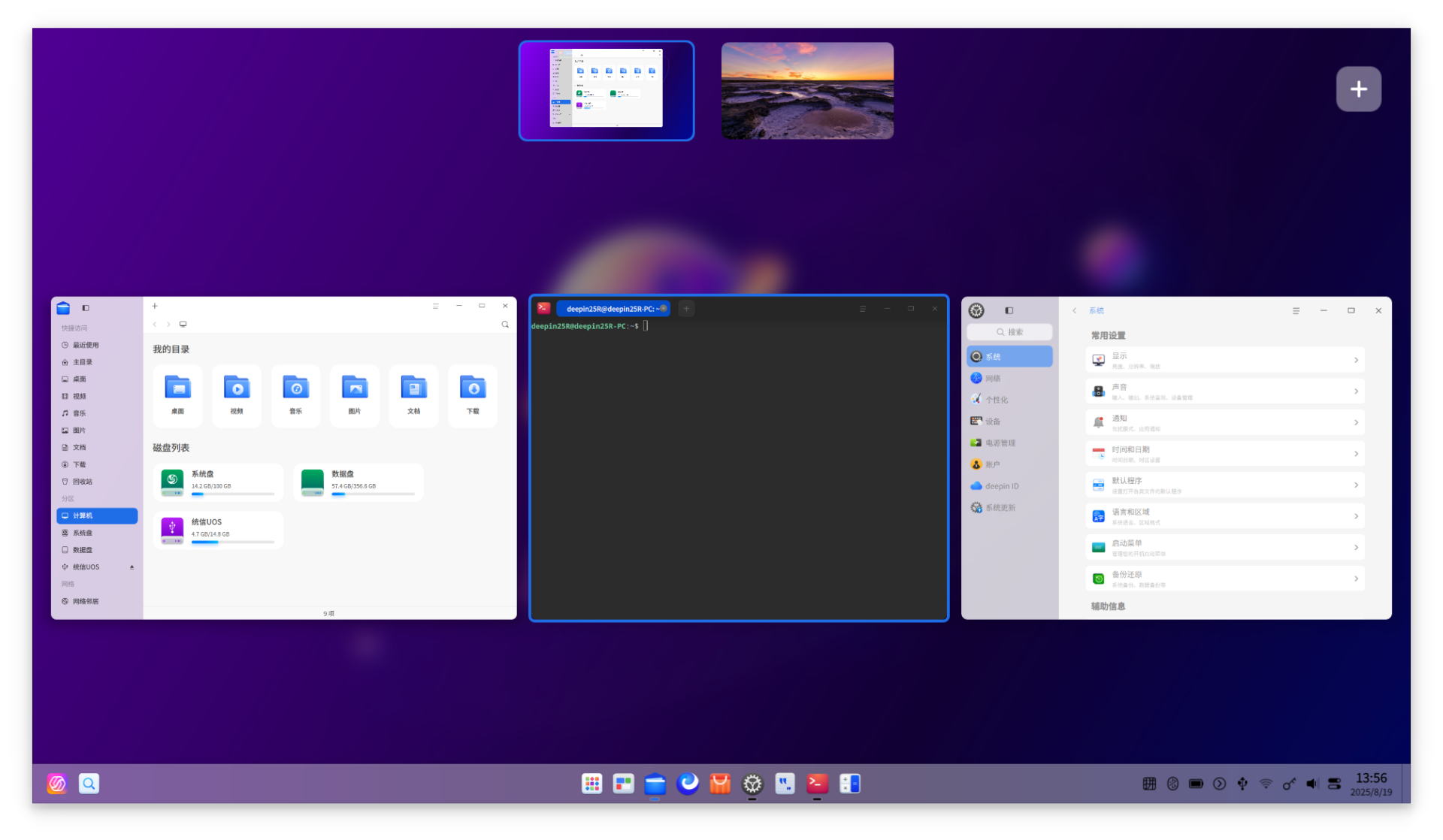Mute the volume from the system tray
1443x840 pixels.
pos(1311,784)
